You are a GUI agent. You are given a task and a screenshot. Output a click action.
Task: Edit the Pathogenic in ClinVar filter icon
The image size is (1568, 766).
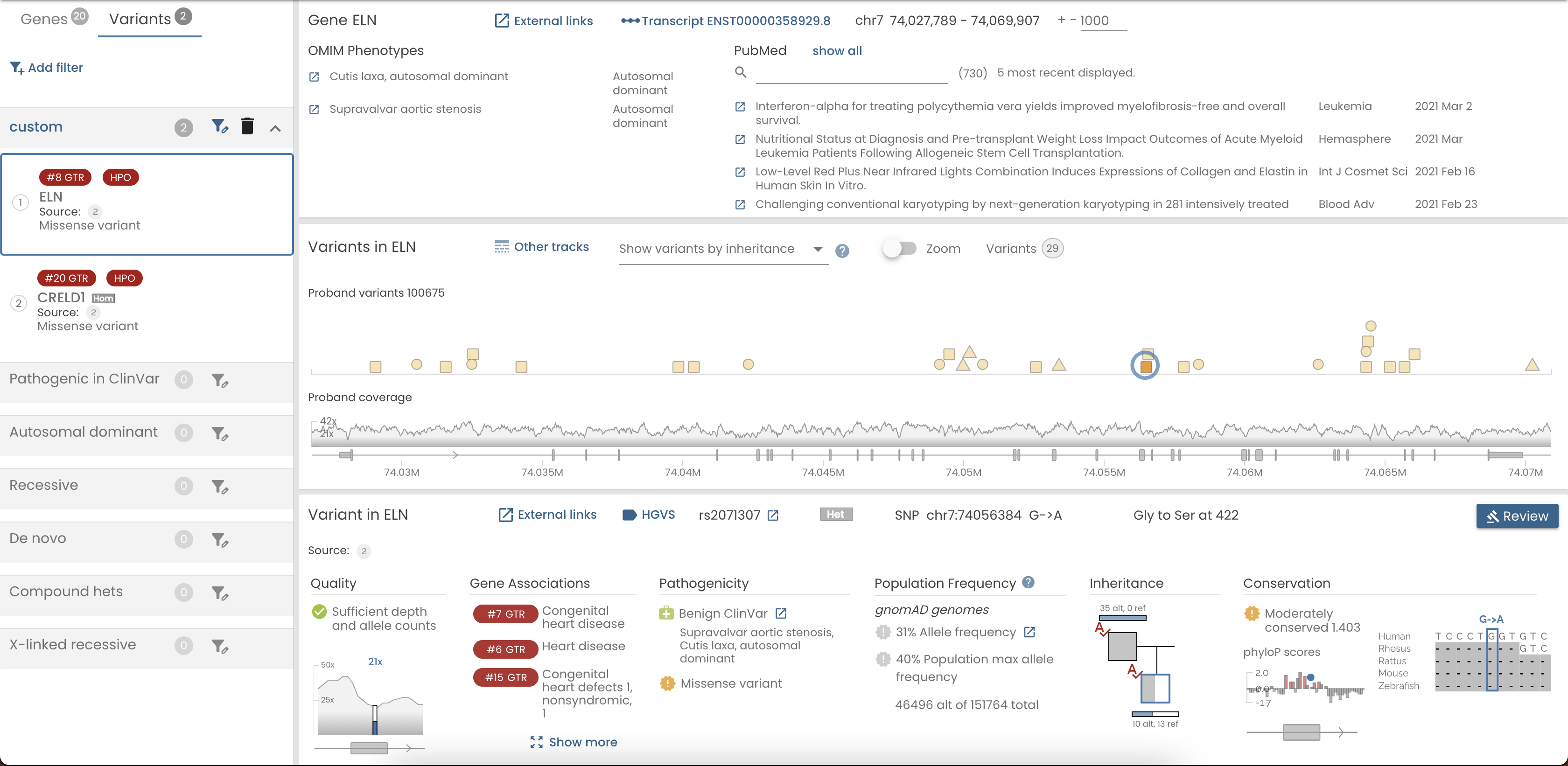click(x=220, y=381)
